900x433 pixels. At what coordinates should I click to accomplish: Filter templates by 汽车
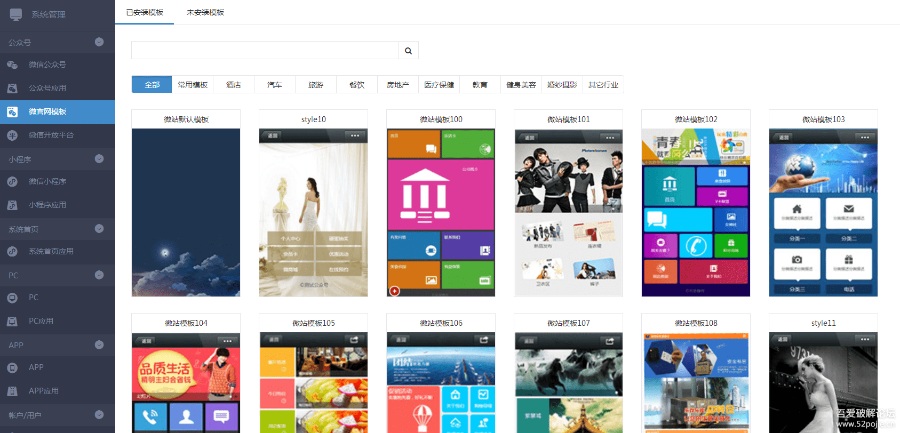pos(275,84)
